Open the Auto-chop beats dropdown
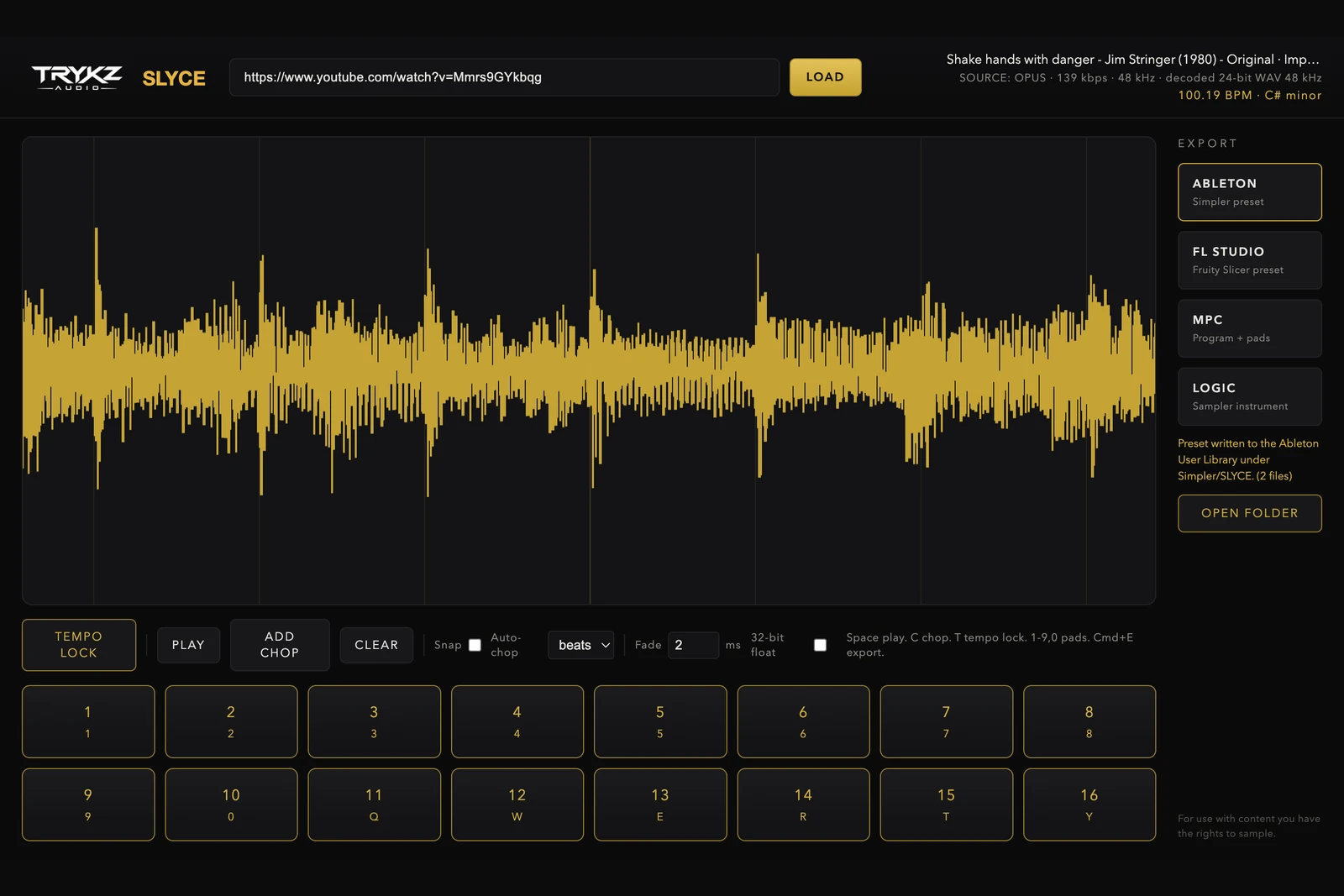 (581, 645)
